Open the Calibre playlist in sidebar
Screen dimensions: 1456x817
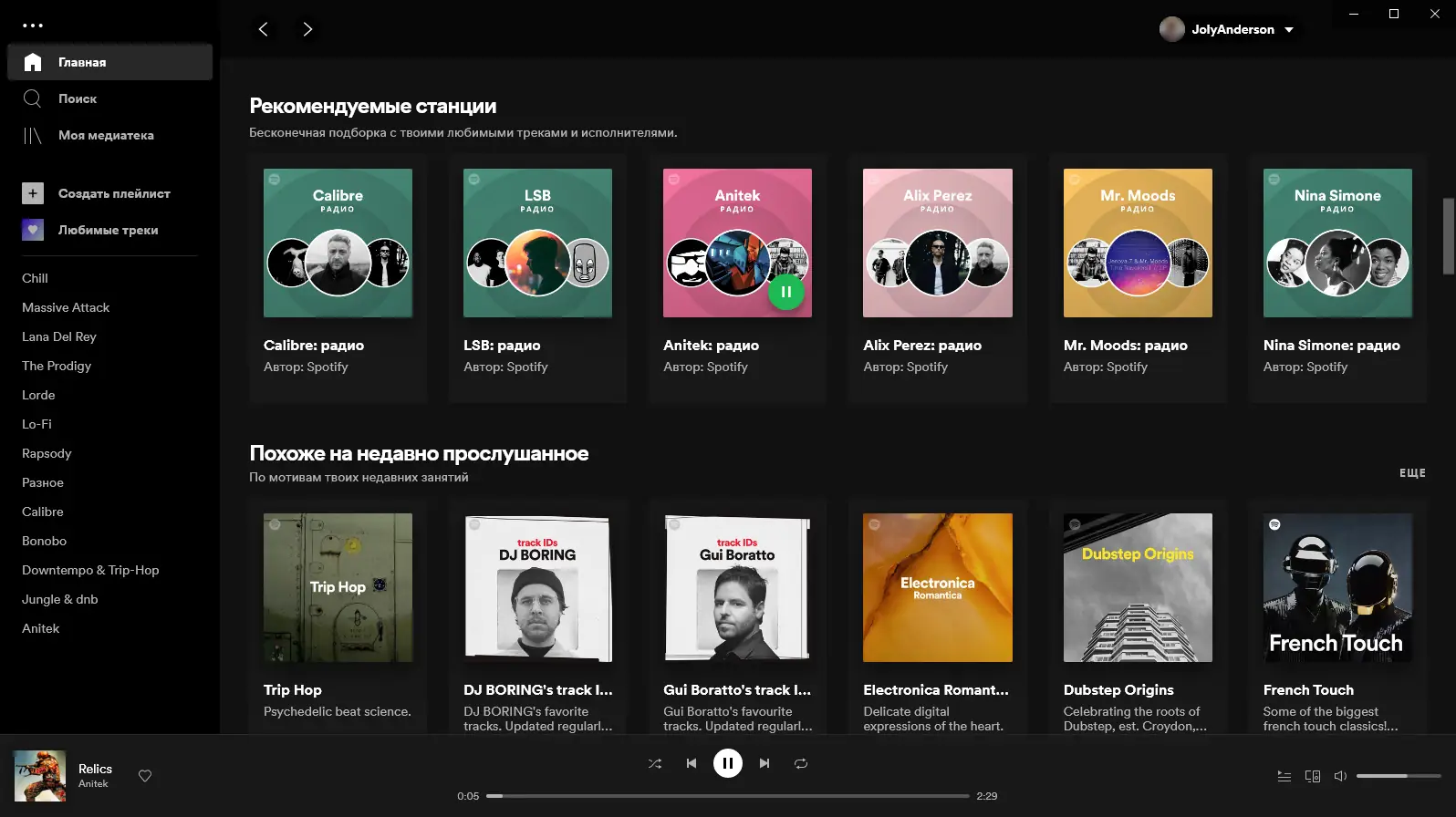[43, 512]
